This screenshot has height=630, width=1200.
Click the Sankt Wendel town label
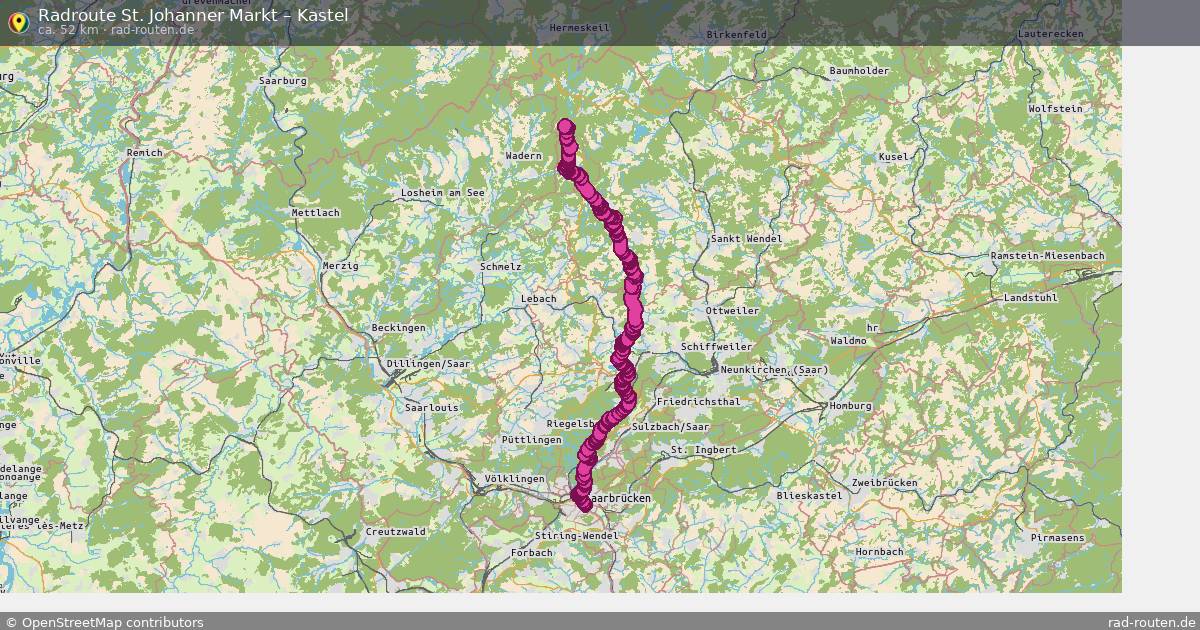[x=746, y=239]
